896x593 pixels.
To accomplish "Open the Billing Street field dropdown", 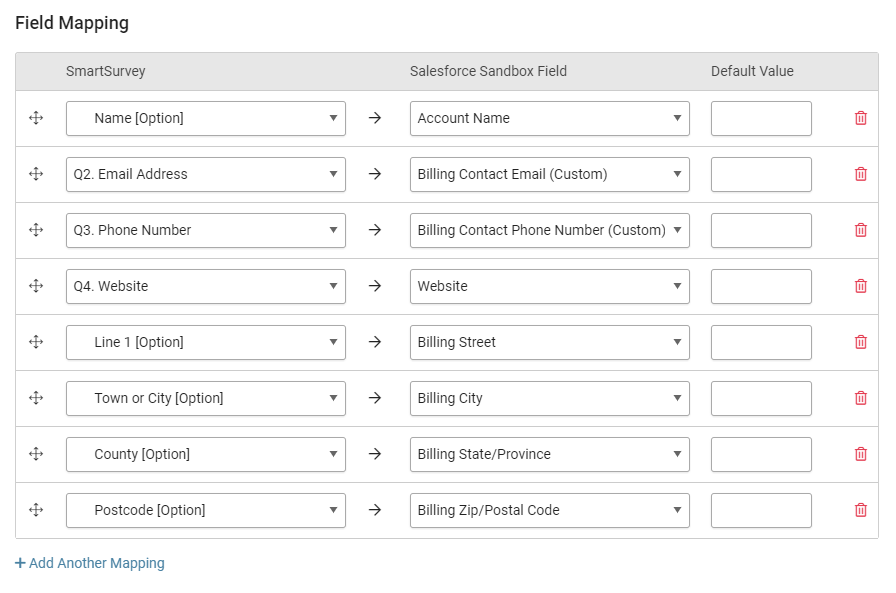I will tap(550, 342).
